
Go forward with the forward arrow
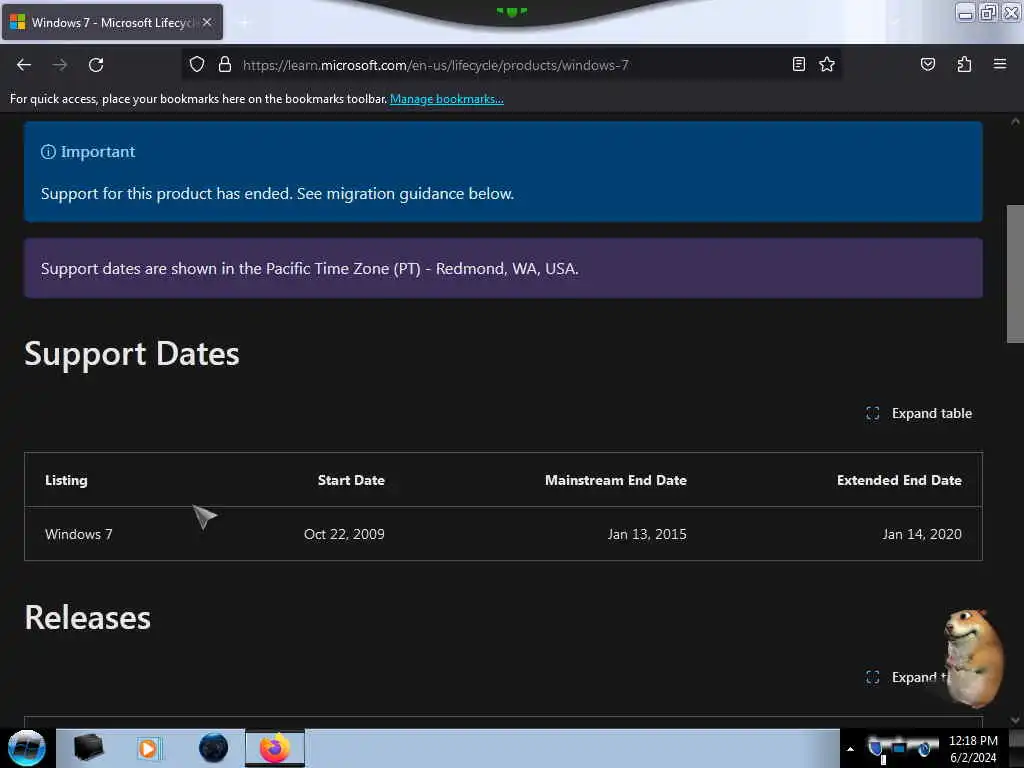pos(60,65)
